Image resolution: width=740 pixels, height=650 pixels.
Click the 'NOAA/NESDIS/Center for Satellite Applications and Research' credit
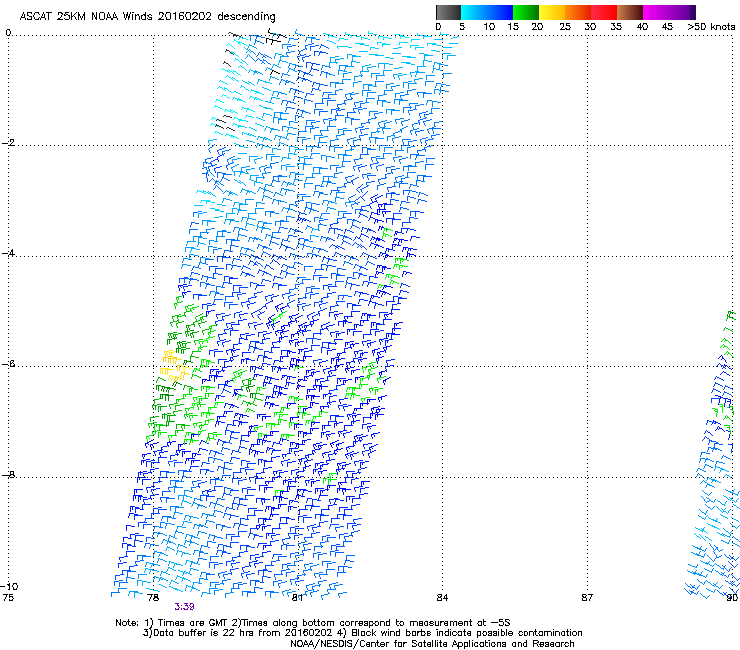tap(432, 644)
